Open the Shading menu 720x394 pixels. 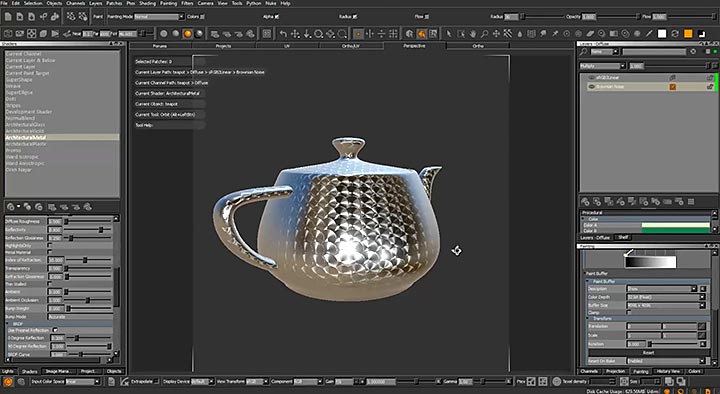(147, 3)
